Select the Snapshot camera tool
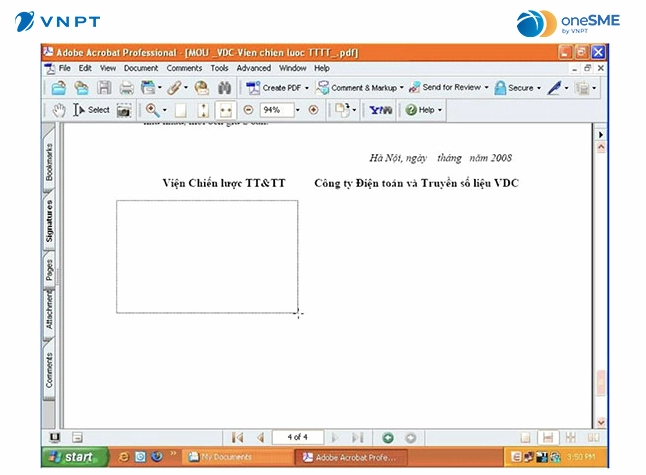The height and width of the screenshot is (475, 646). pyautogui.click(x=124, y=110)
